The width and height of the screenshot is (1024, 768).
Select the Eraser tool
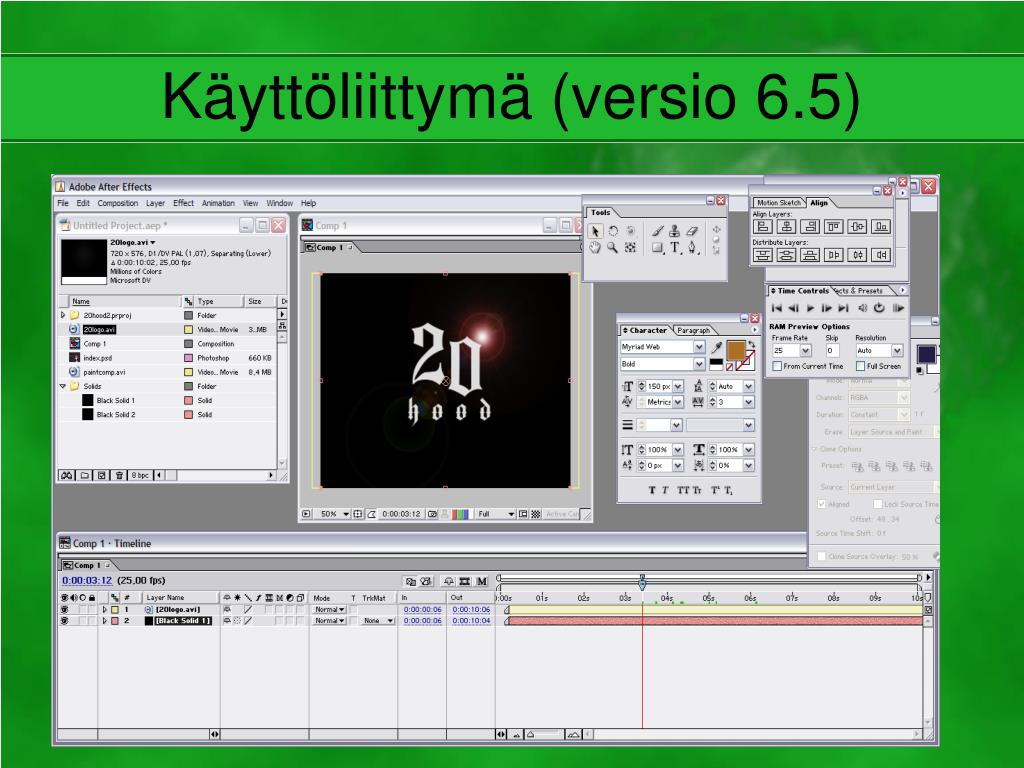[692, 231]
